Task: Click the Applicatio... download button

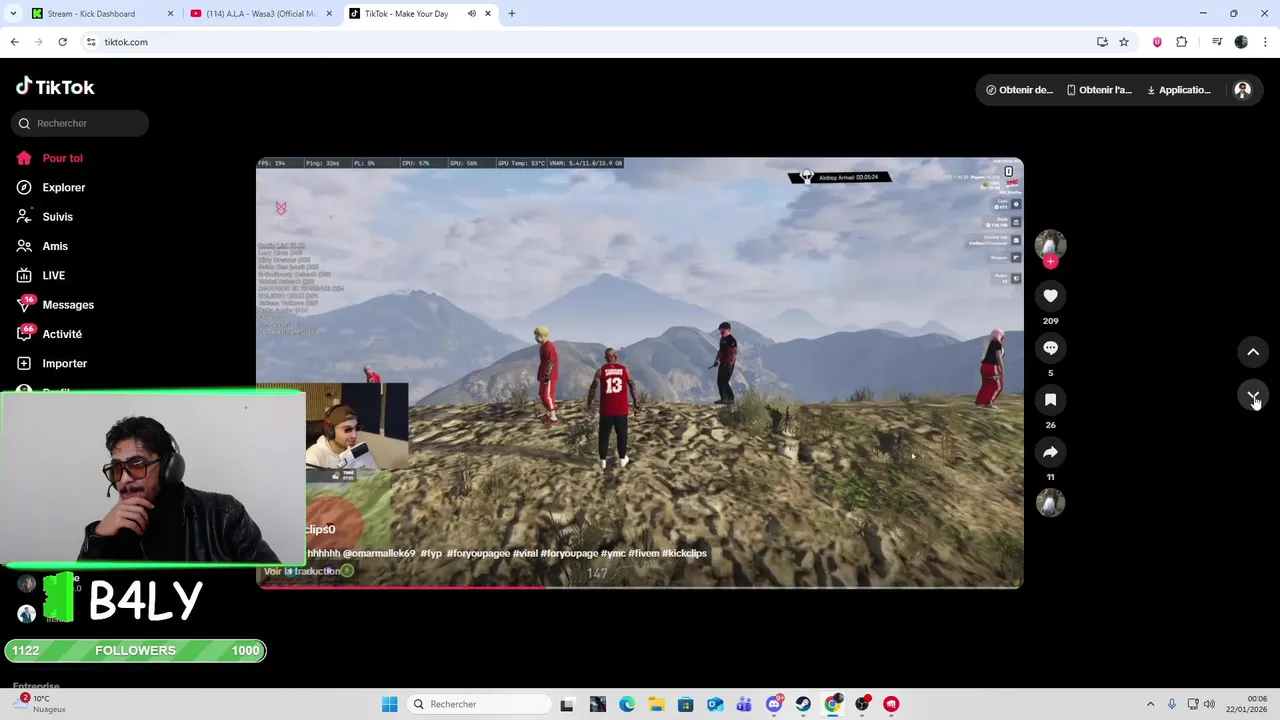Action: pyautogui.click(x=1179, y=90)
